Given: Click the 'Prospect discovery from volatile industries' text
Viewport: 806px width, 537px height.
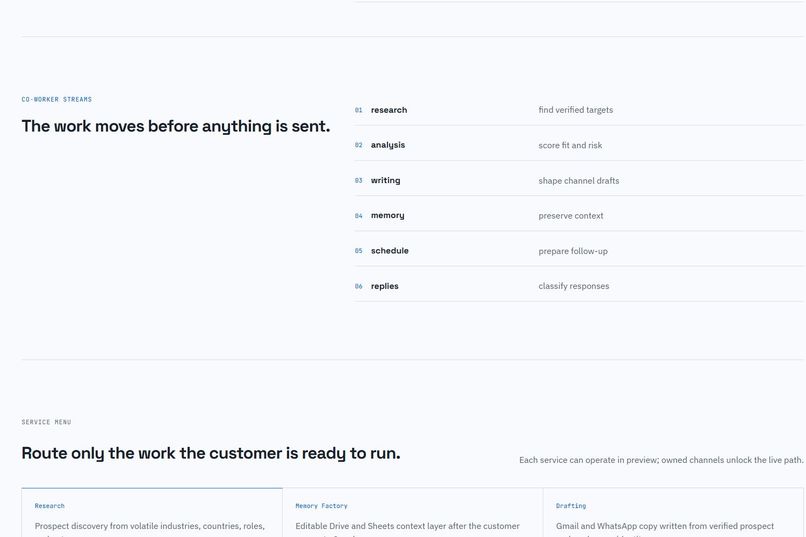Looking at the screenshot, I should 150,526.
